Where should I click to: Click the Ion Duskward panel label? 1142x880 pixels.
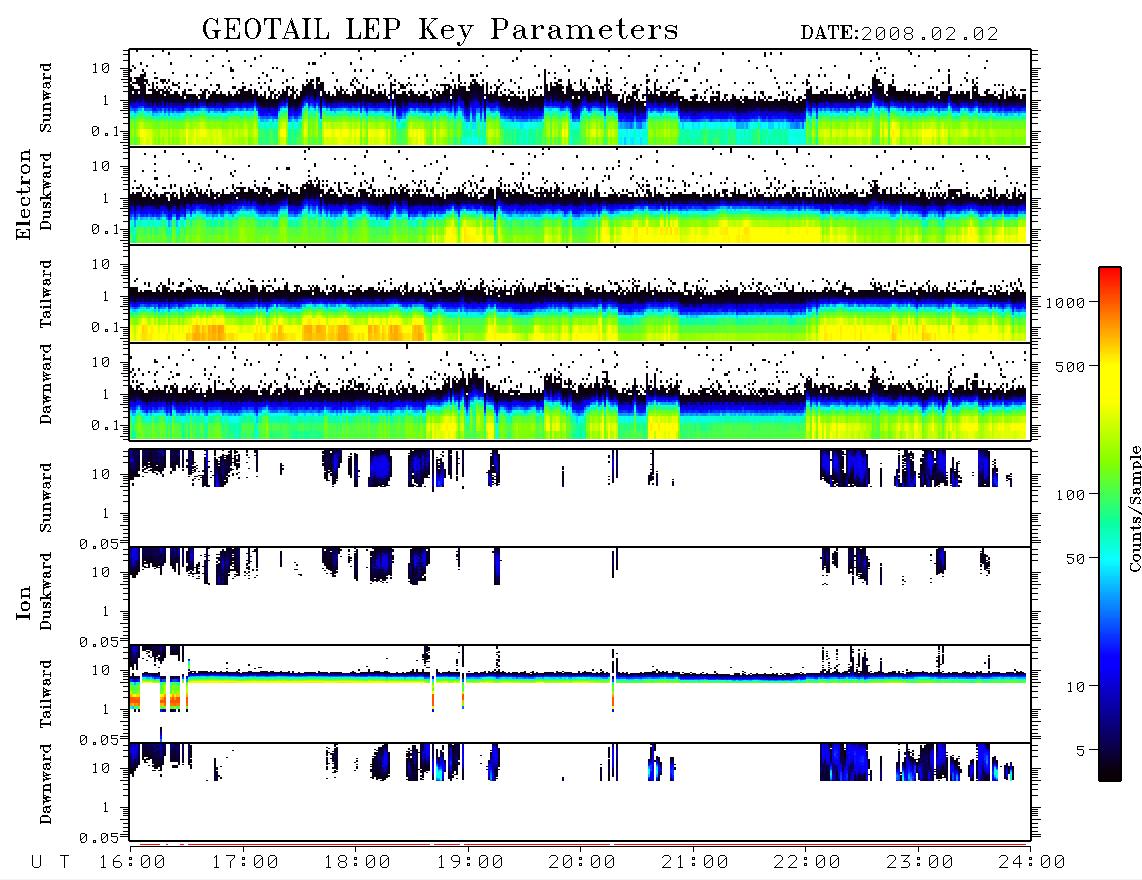click(x=46, y=592)
